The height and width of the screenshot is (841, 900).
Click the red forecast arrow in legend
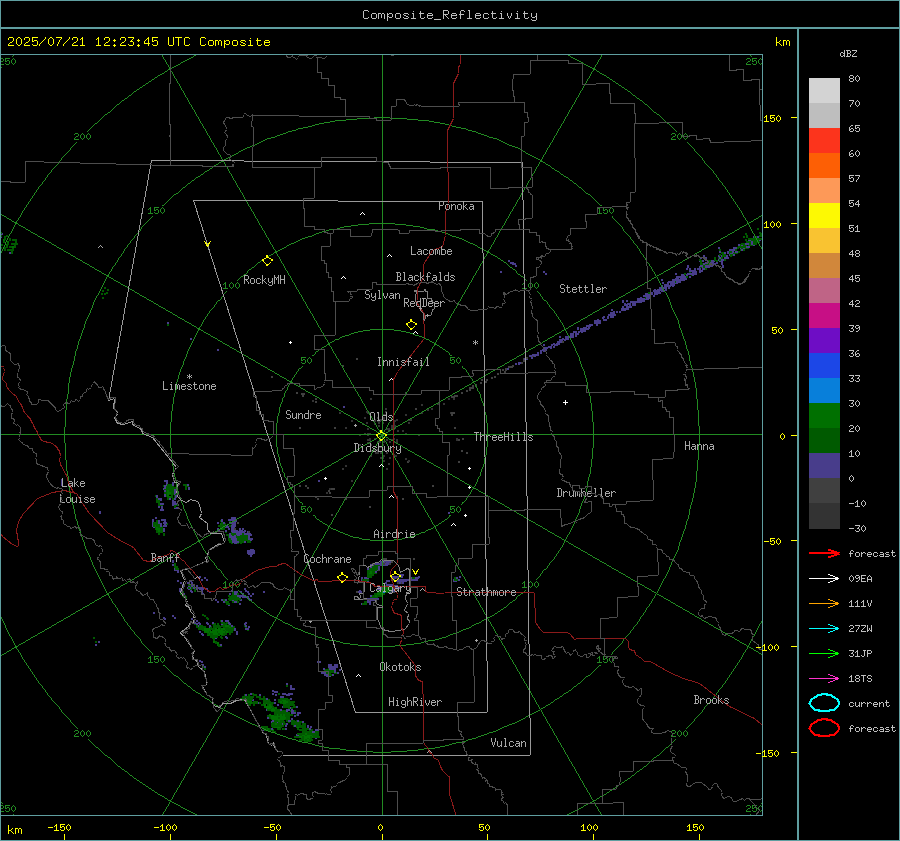824,553
